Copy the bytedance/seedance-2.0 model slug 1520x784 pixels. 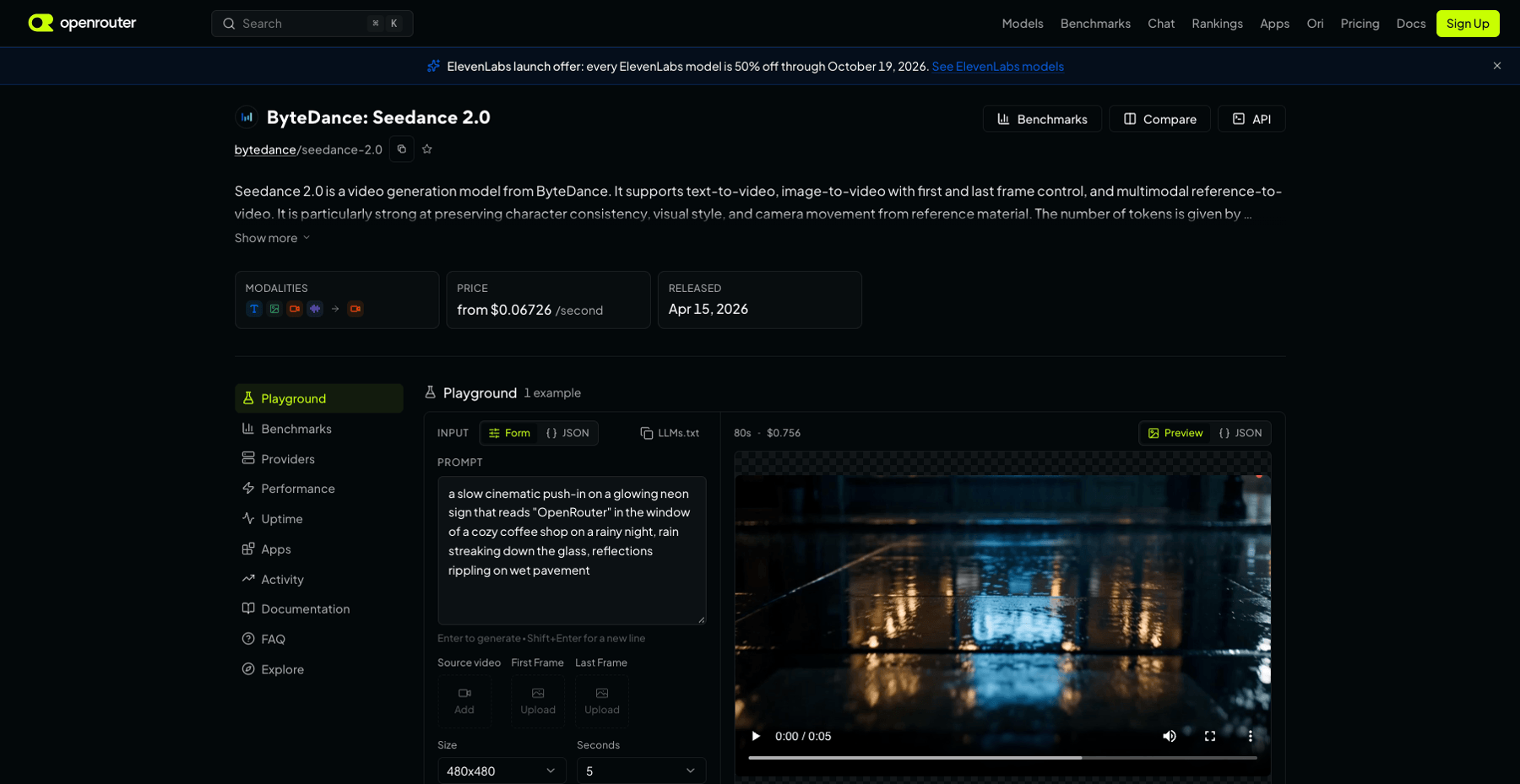(402, 149)
